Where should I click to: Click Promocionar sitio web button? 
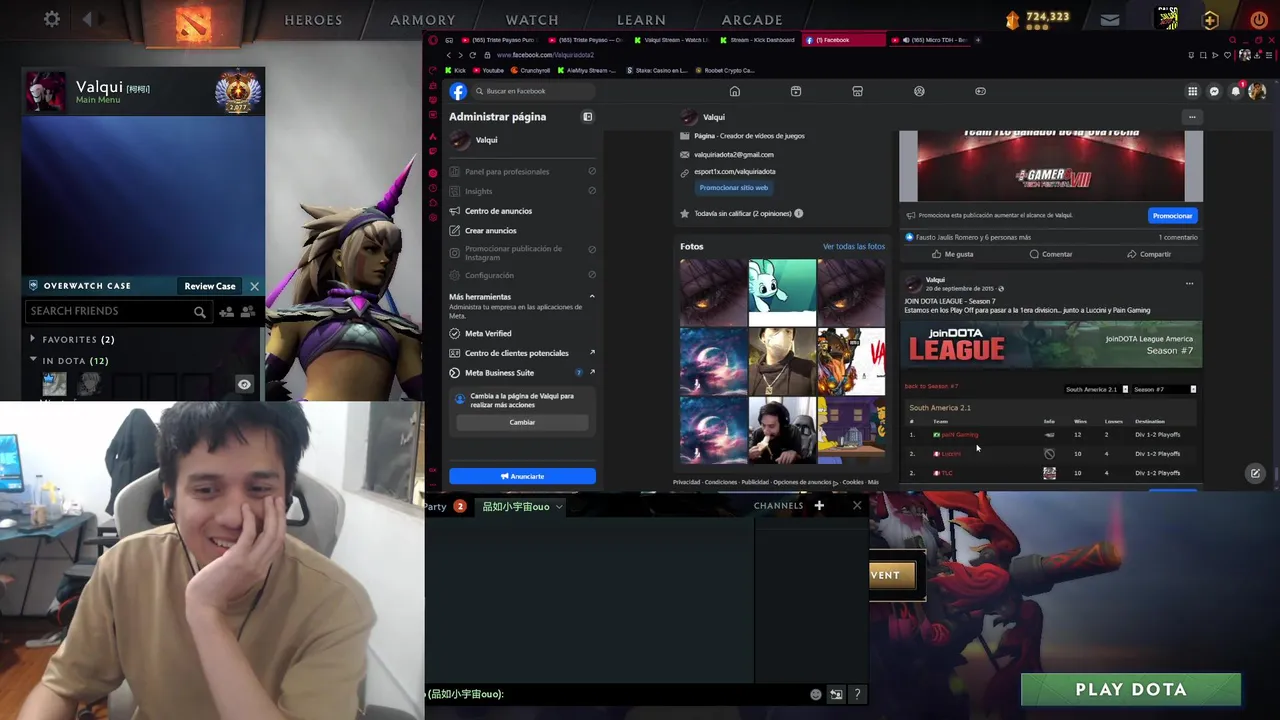tap(734, 188)
